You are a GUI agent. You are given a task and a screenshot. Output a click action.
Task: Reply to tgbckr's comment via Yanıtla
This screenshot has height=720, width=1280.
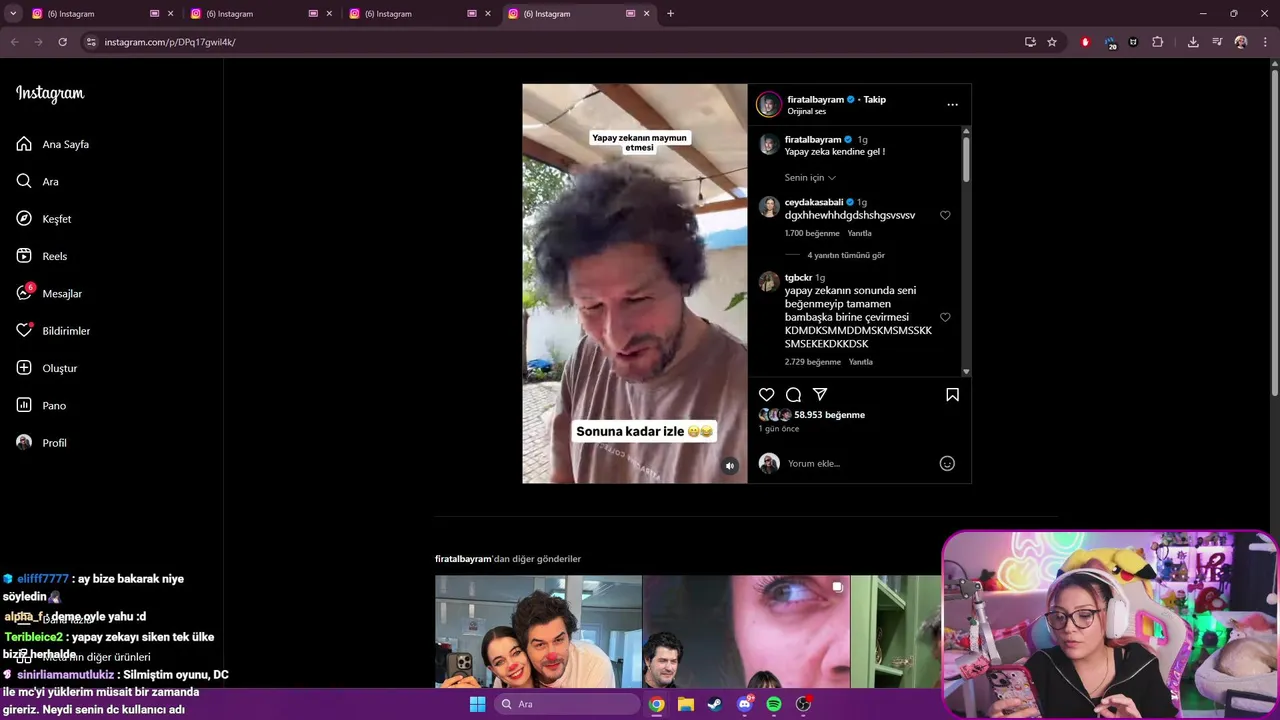coord(861,362)
